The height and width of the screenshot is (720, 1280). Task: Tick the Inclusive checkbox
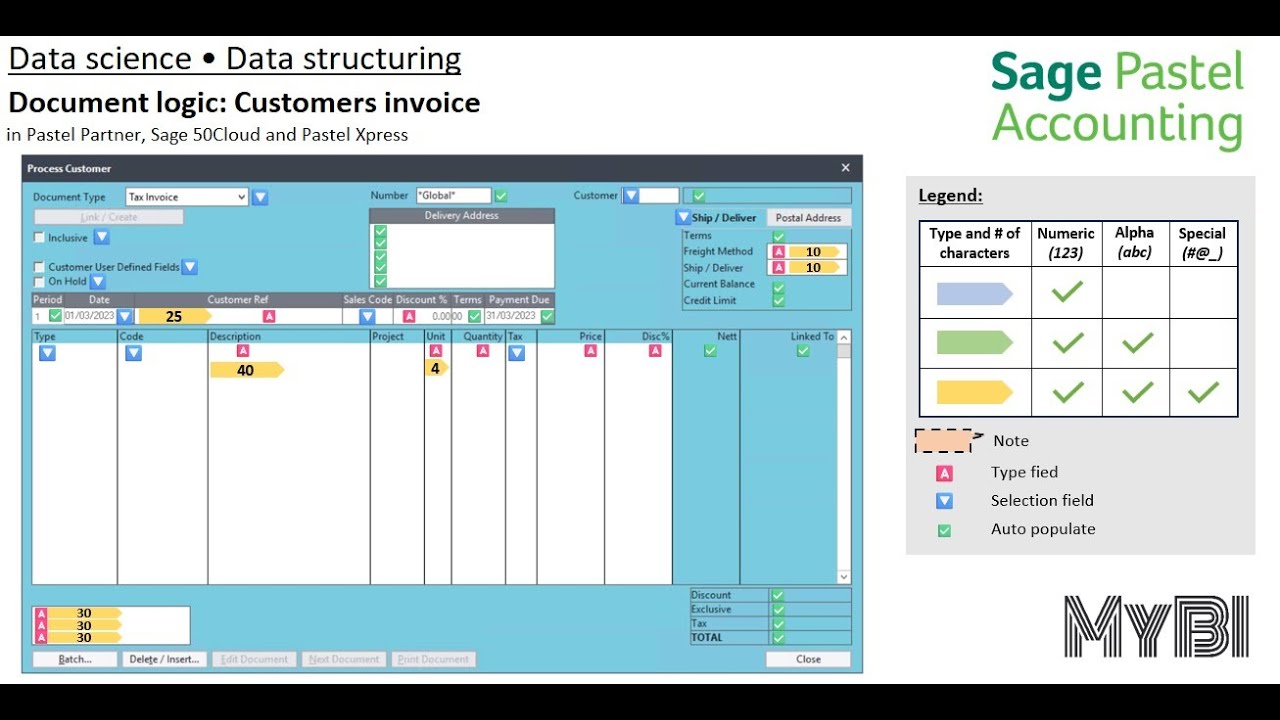pyautogui.click(x=39, y=238)
